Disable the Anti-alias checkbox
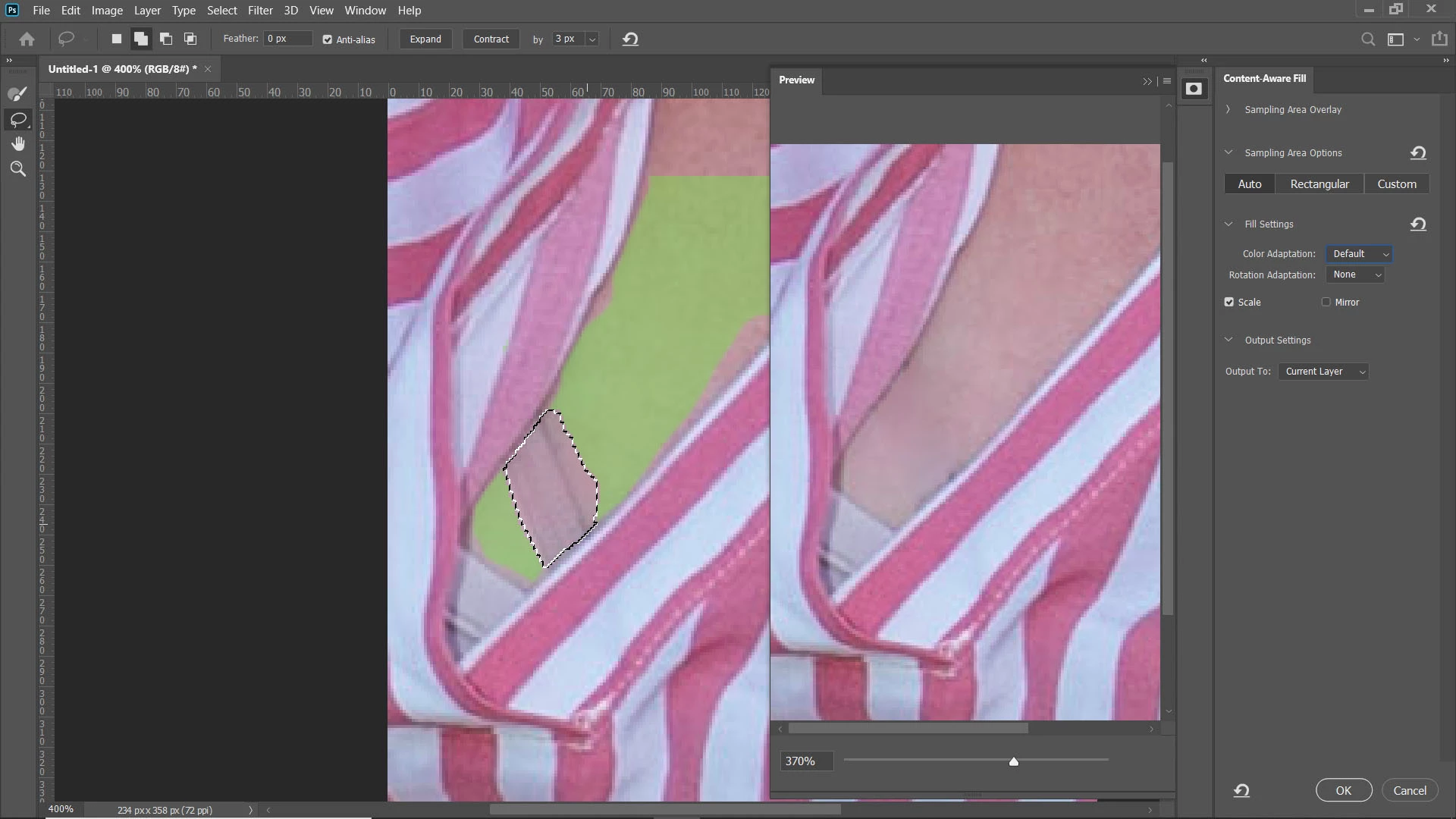1456x819 pixels. tap(328, 39)
